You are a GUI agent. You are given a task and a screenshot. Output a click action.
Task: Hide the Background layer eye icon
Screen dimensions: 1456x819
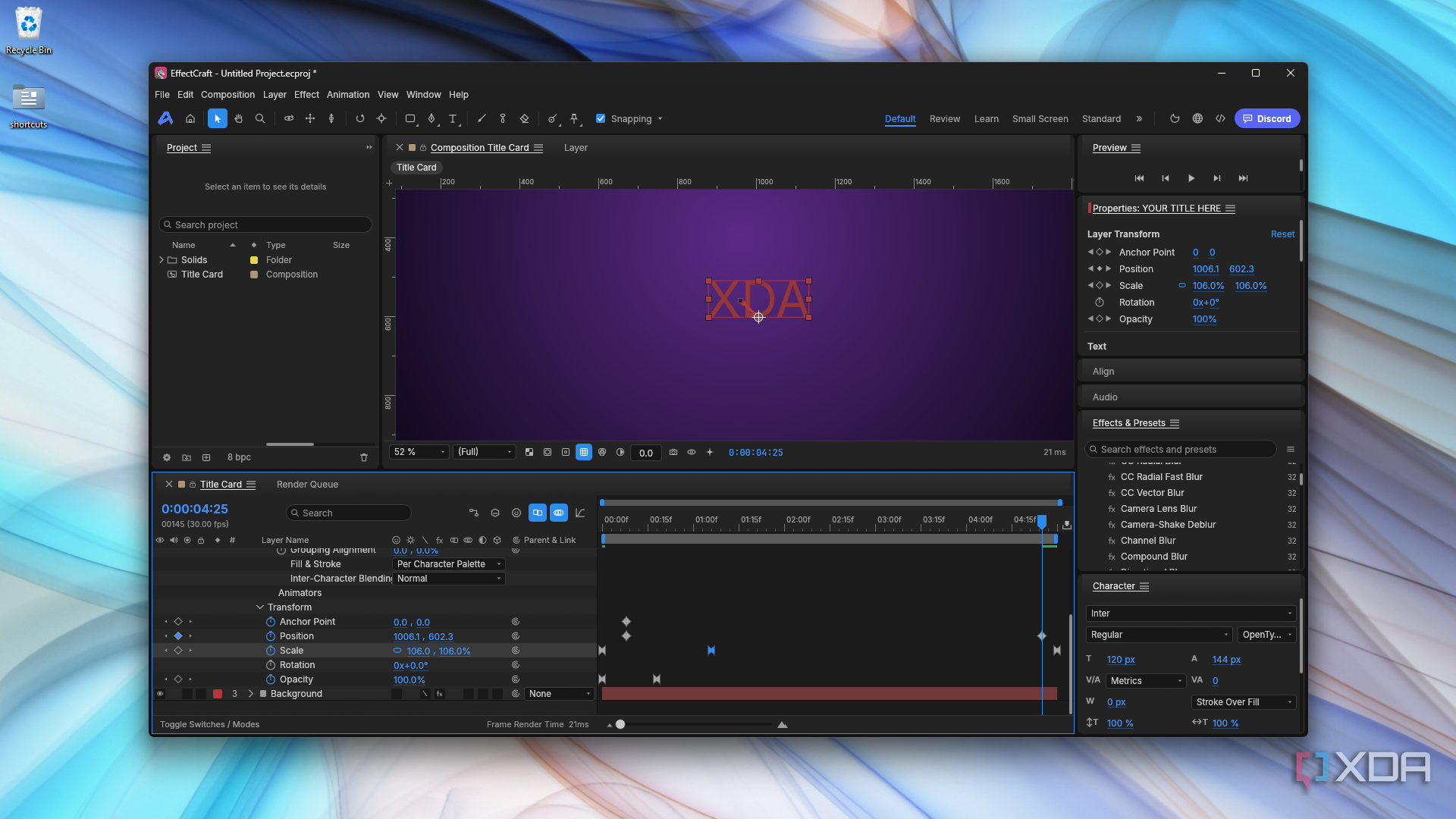coord(160,694)
